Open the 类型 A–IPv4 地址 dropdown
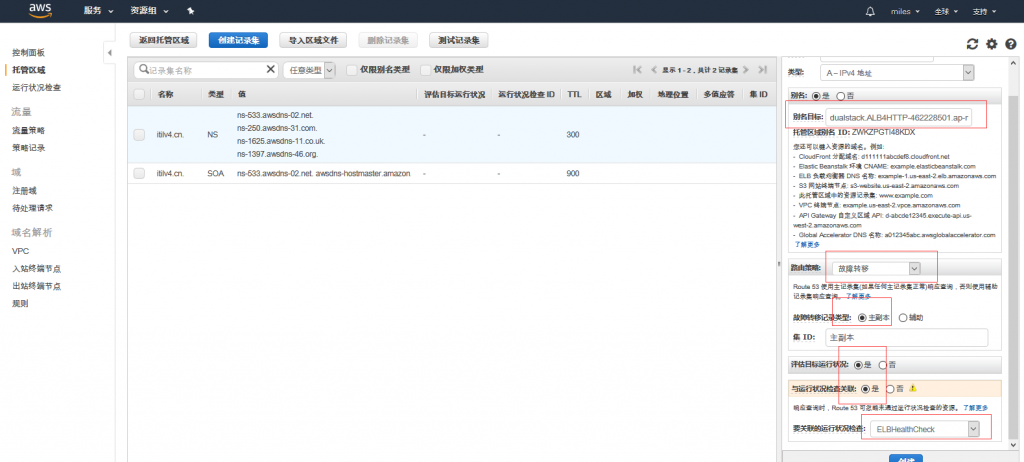This screenshot has width=1024, height=462. 899,73
